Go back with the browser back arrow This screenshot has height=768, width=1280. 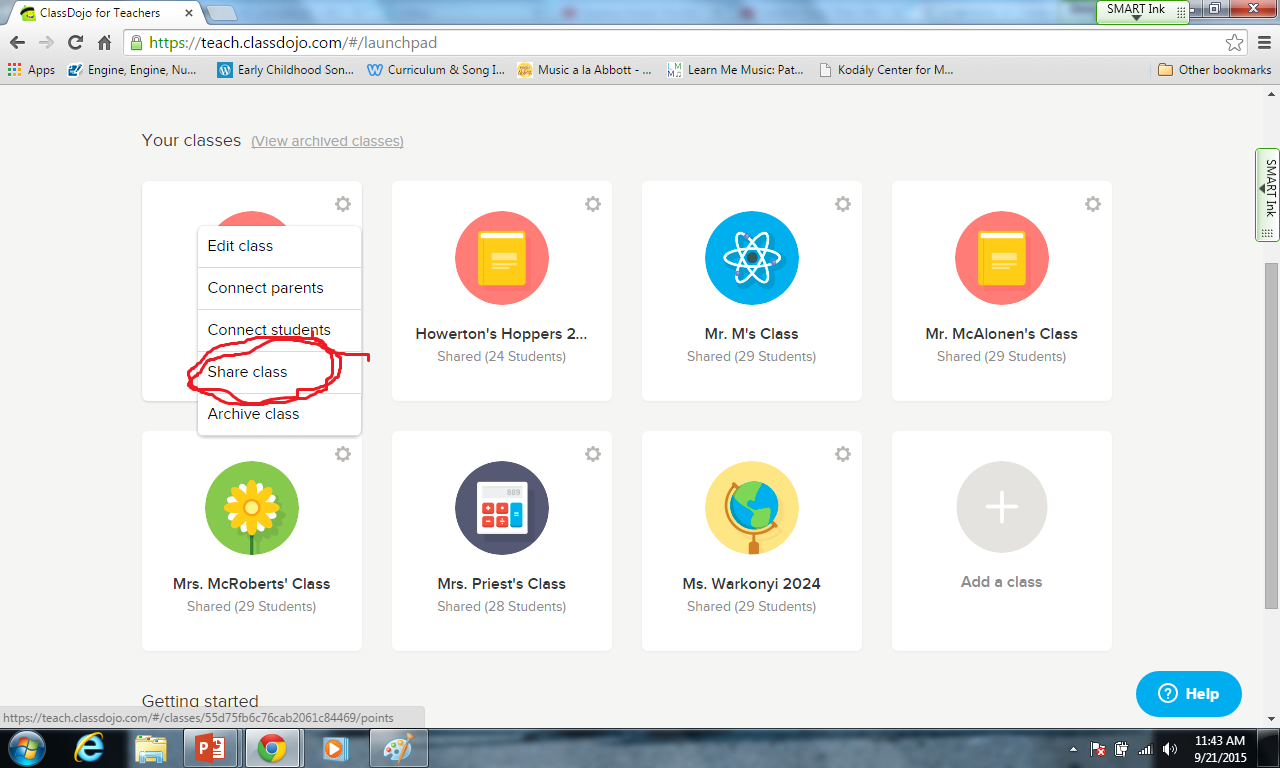click(17, 43)
